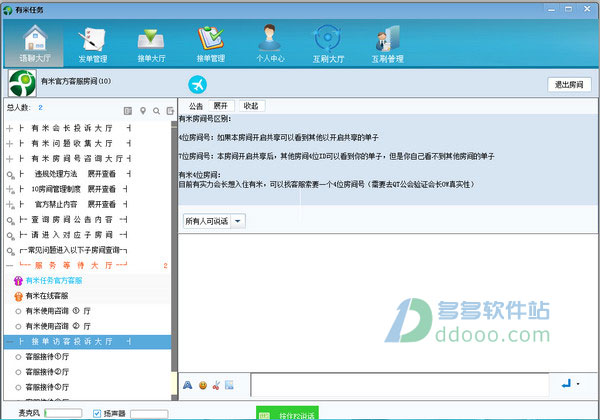Click the locked search icon beside 违规处理方法

tap(11, 175)
